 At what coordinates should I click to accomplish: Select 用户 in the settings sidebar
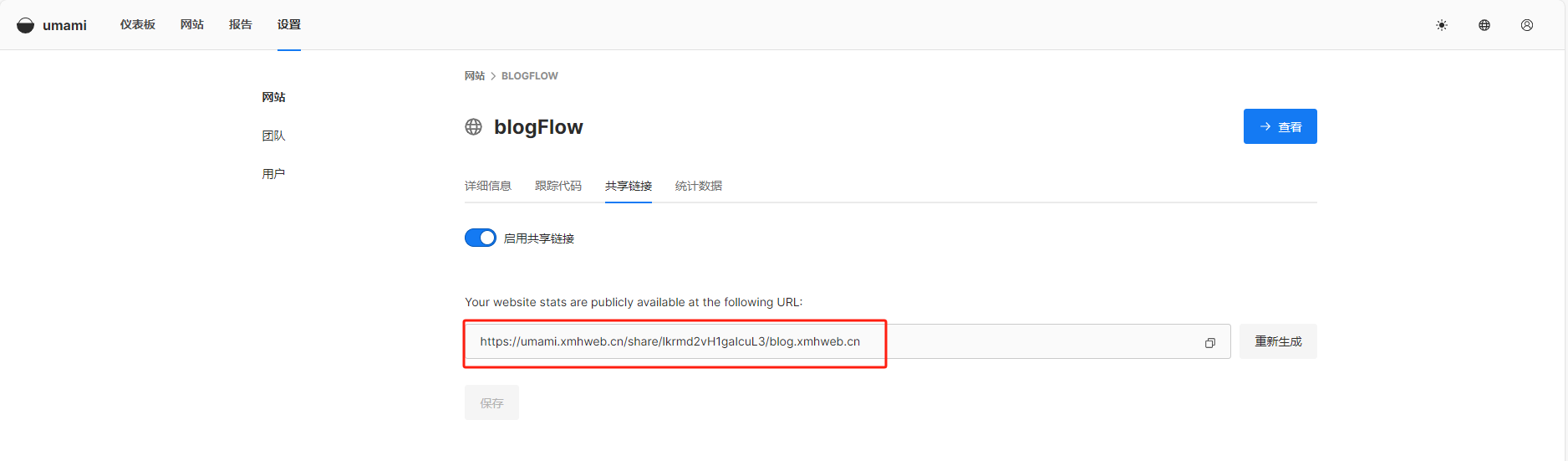273,174
